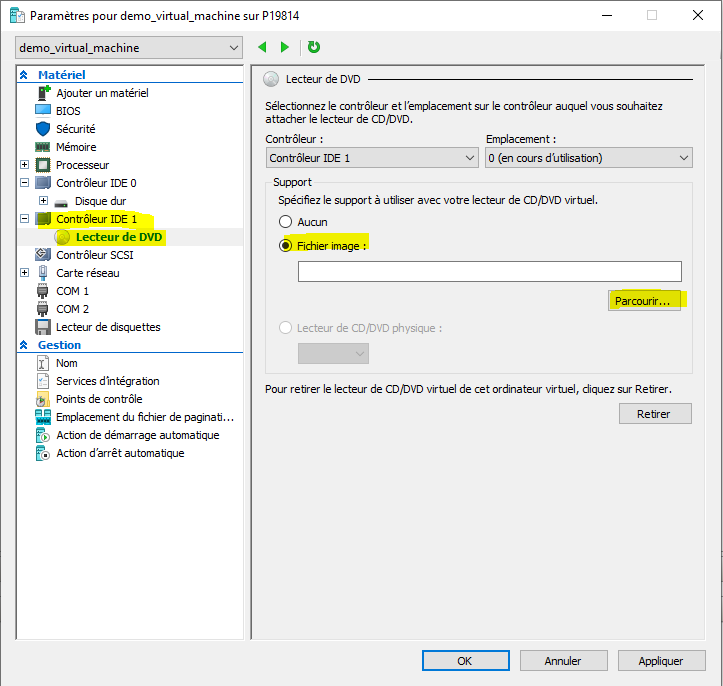
Task: Click the COM 2 port icon
Action: click(42, 309)
